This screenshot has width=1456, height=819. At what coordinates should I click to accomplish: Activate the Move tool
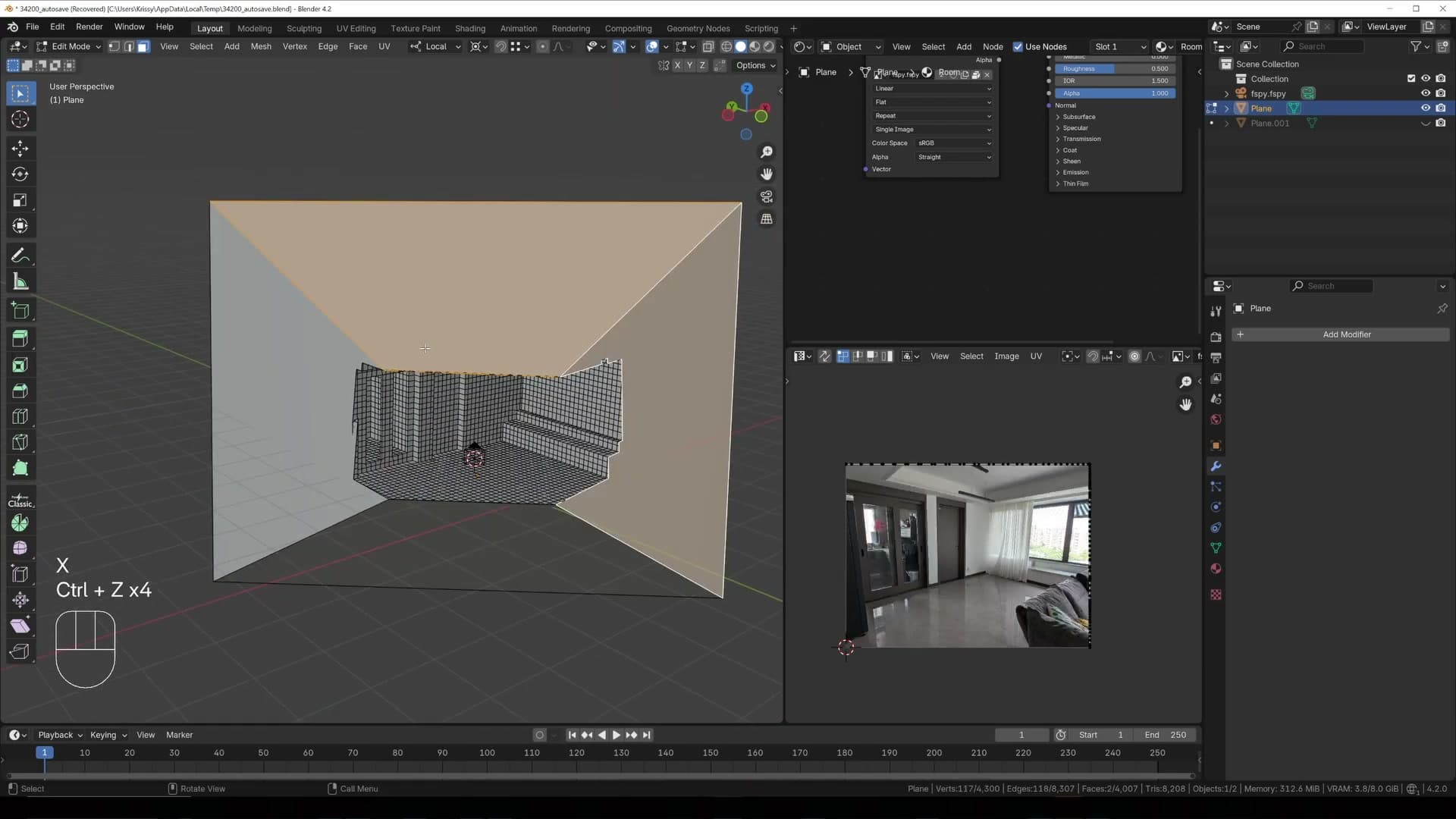20,148
